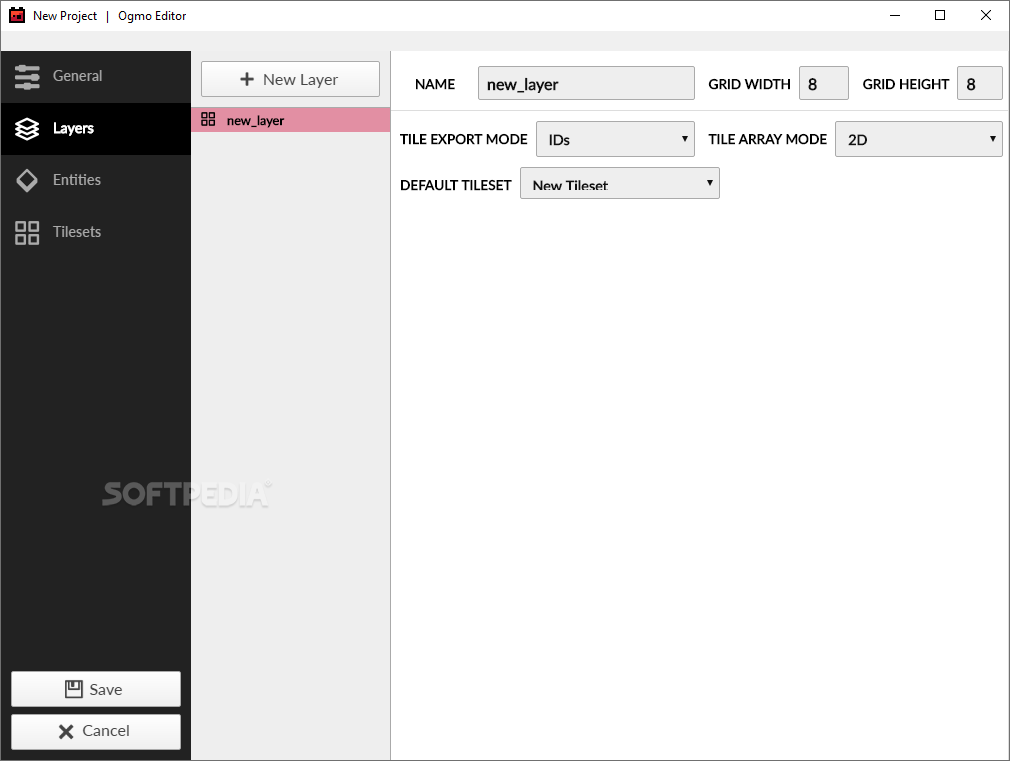Click the Grid Height input field
Viewport: 1010px width, 761px height.
pyautogui.click(x=980, y=83)
